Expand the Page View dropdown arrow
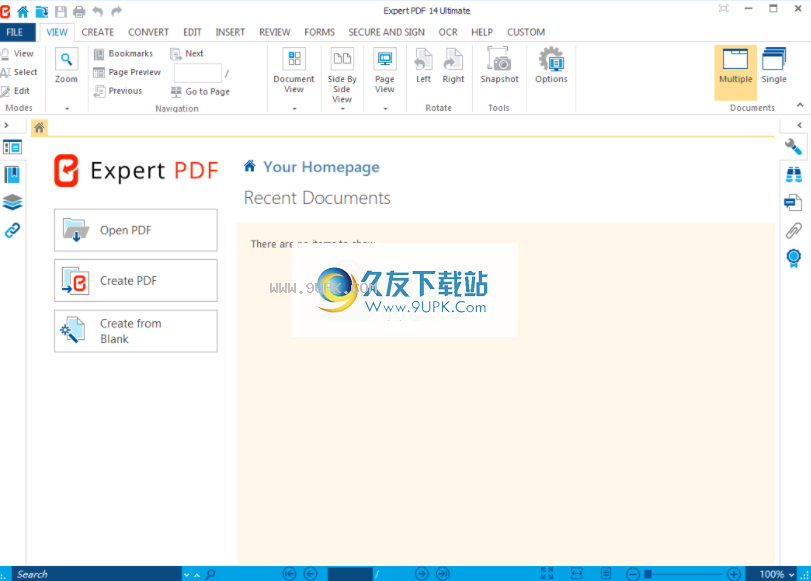 pos(385,109)
